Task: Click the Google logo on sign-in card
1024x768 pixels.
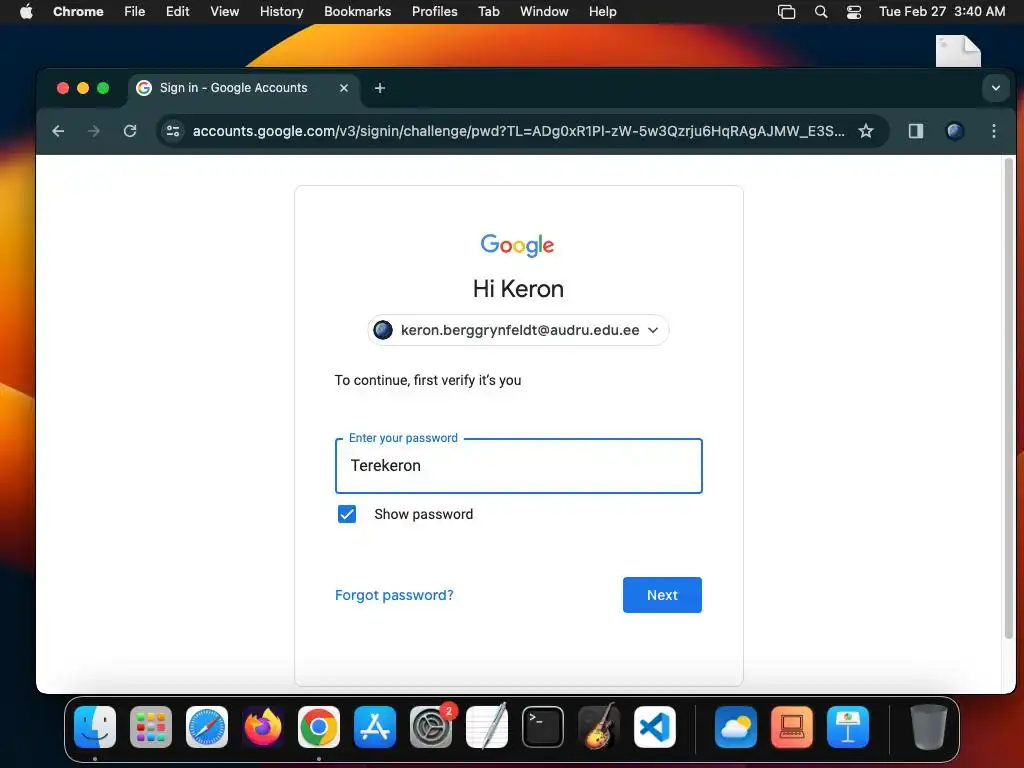Action: [517, 246]
